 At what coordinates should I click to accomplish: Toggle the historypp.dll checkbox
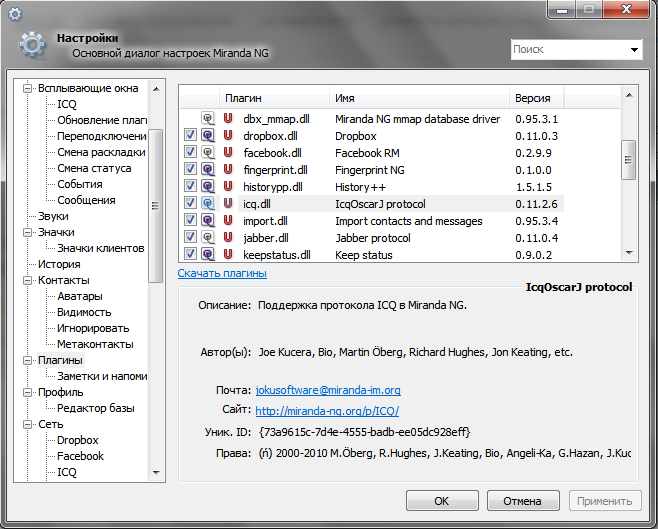[x=190, y=186]
